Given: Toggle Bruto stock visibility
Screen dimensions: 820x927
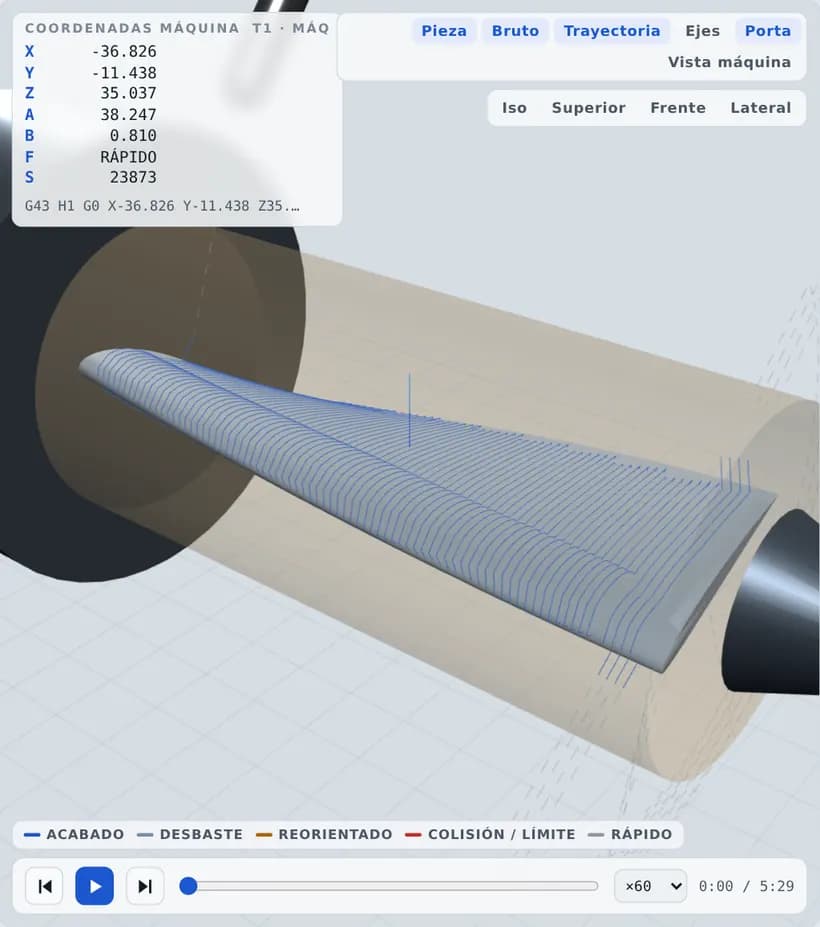Looking at the screenshot, I should coord(516,31).
